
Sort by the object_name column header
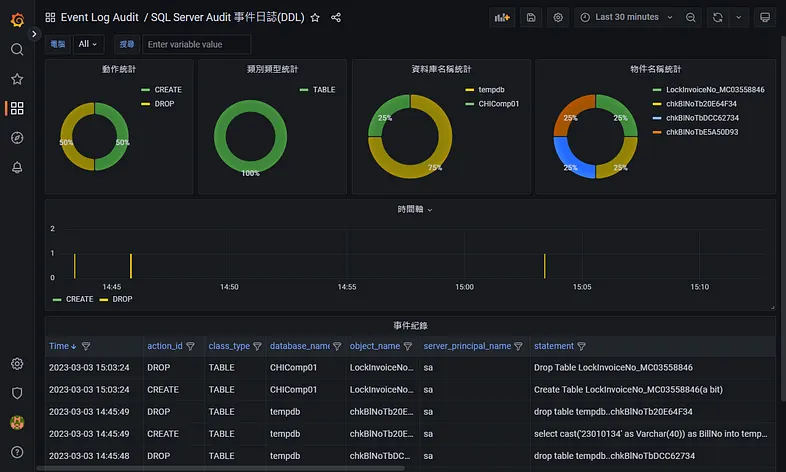click(x=375, y=346)
